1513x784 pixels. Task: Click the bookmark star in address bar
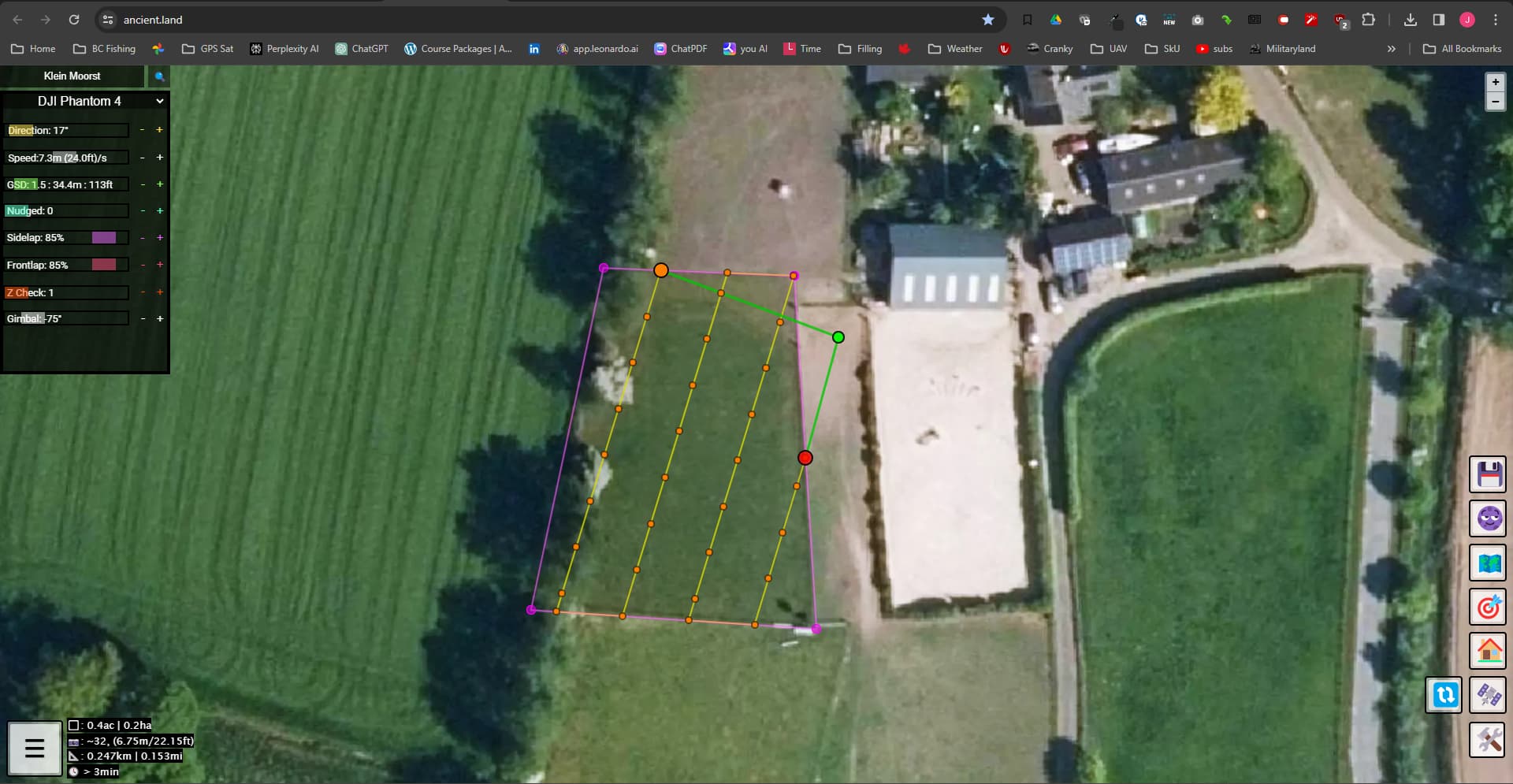(x=988, y=20)
